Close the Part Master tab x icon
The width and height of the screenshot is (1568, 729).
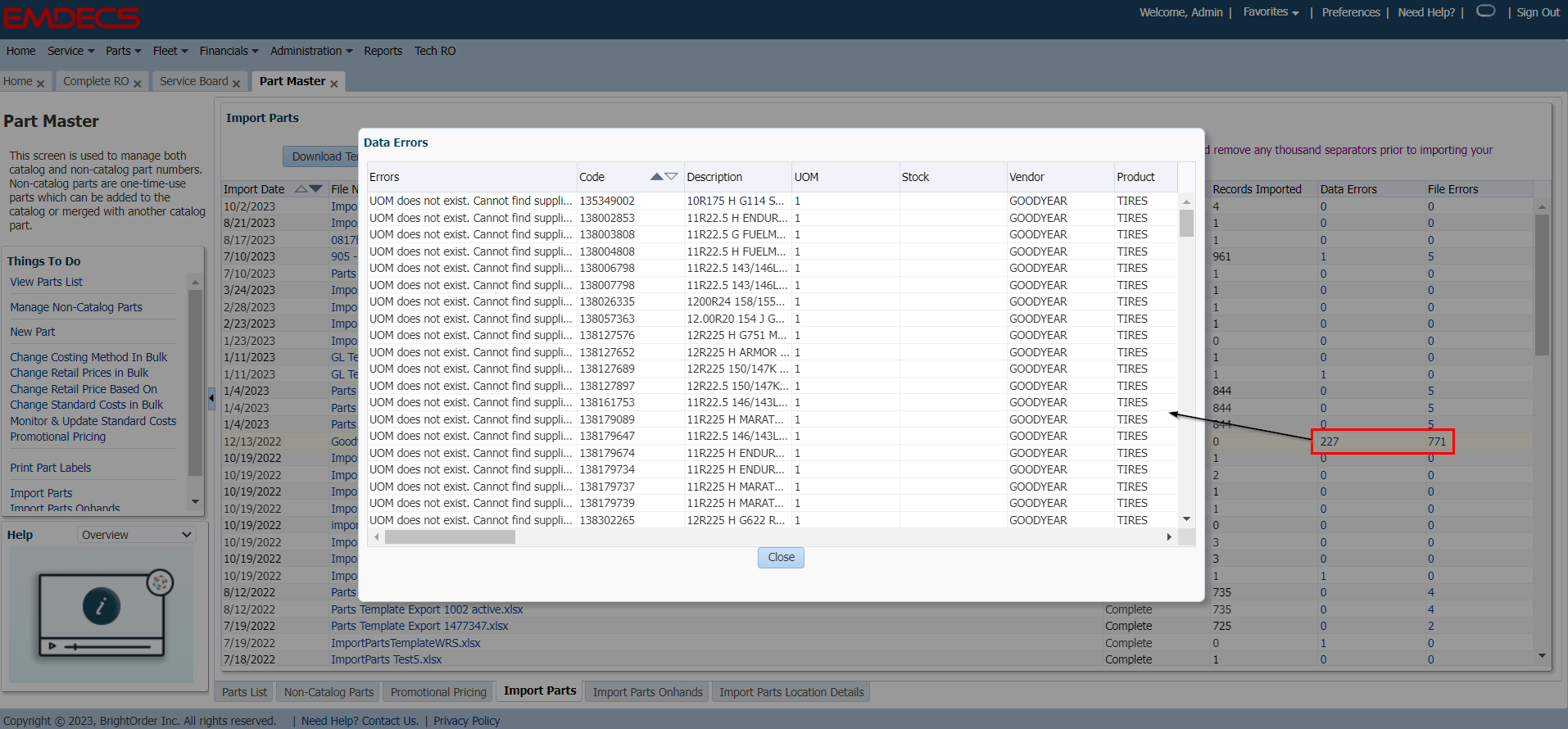tap(333, 84)
